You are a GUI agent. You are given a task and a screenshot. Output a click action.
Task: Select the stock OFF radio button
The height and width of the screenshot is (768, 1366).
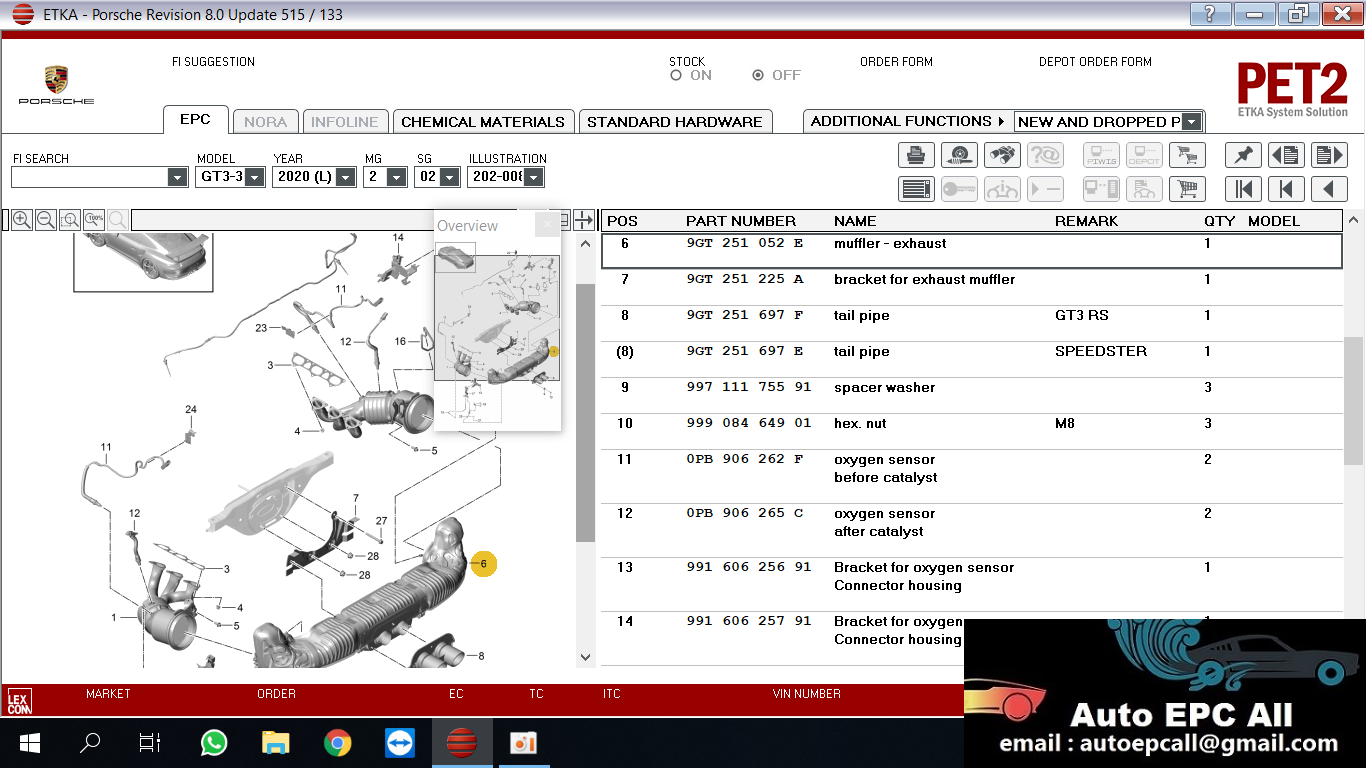click(x=758, y=75)
